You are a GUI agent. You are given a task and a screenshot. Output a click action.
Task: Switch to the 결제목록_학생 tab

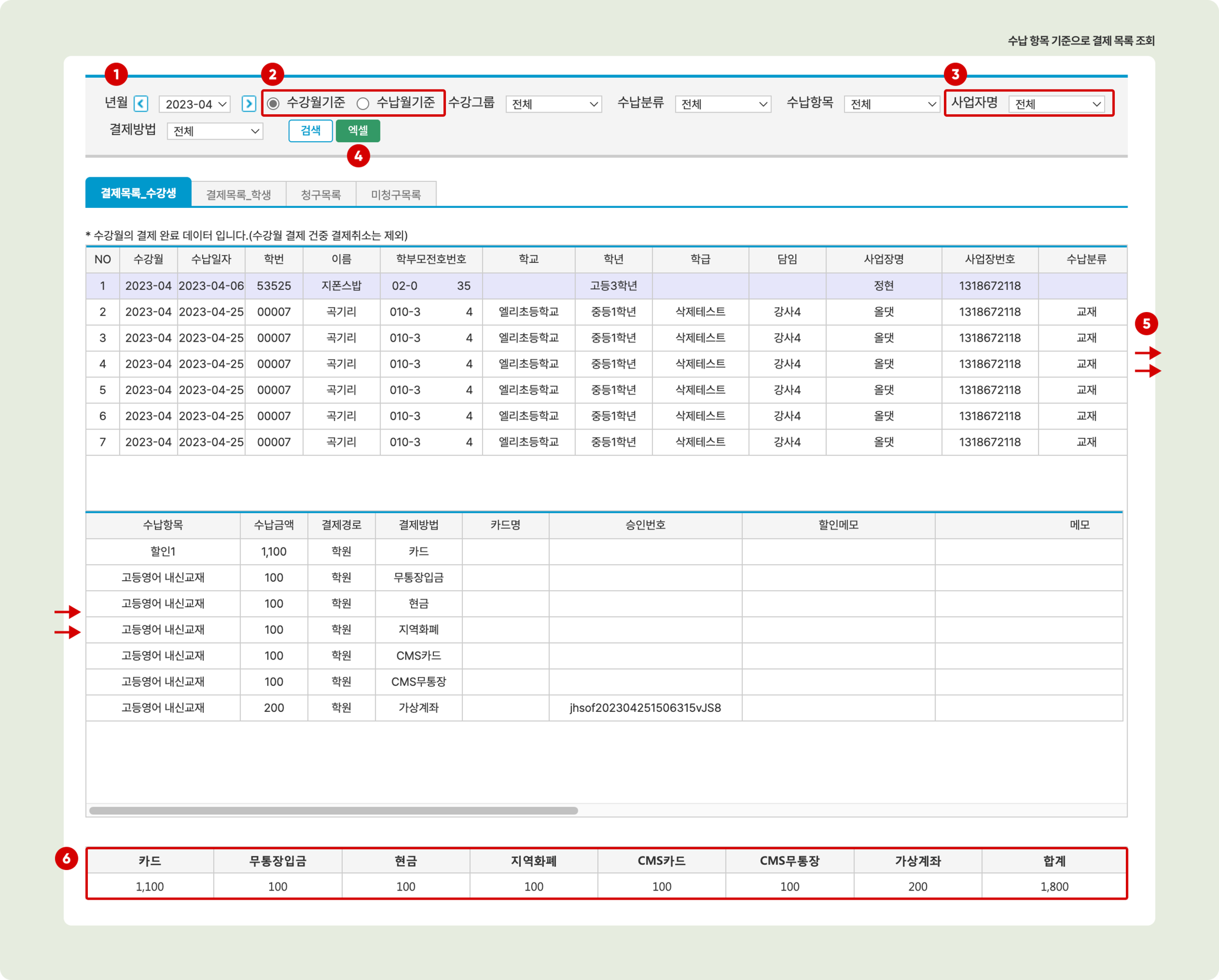click(x=238, y=194)
